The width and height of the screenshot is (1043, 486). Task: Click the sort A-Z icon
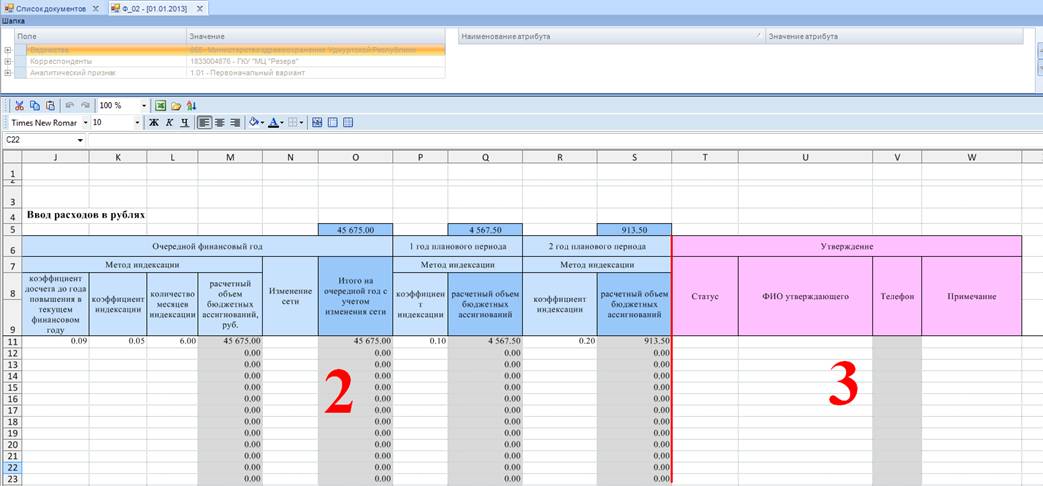pyautogui.click(x=191, y=105)
